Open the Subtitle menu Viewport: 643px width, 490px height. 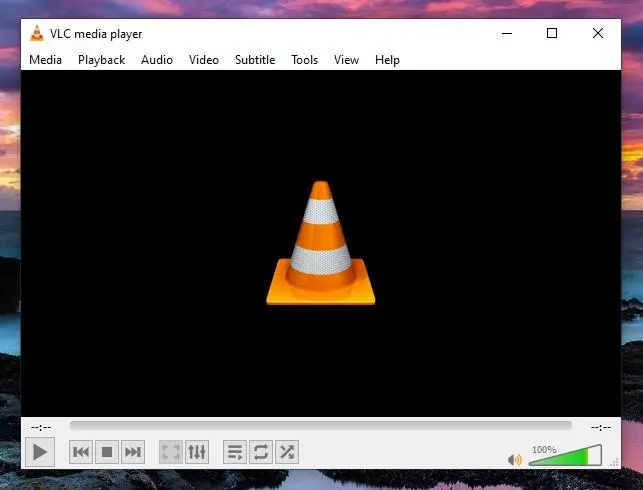click(x=255, y=60)
